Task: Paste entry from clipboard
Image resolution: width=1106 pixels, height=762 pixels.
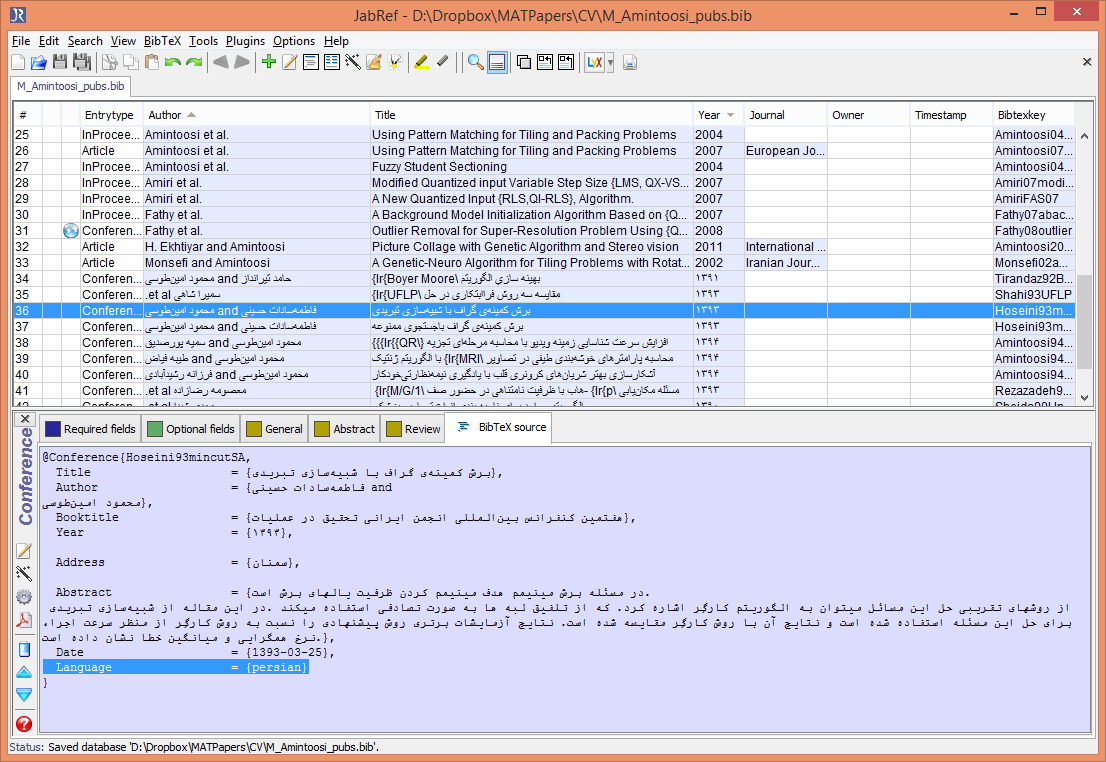Action: tap(152, 63)
